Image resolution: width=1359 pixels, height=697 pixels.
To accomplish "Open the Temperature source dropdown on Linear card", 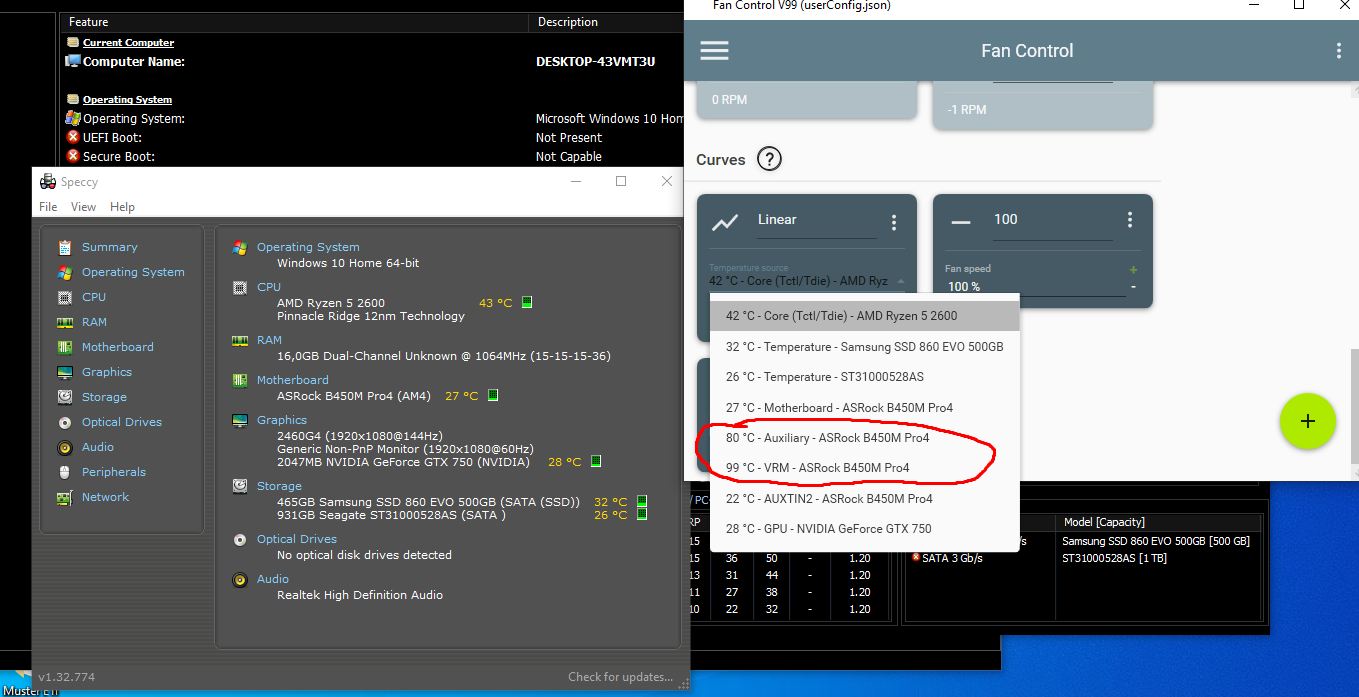I will coord(806,282).
